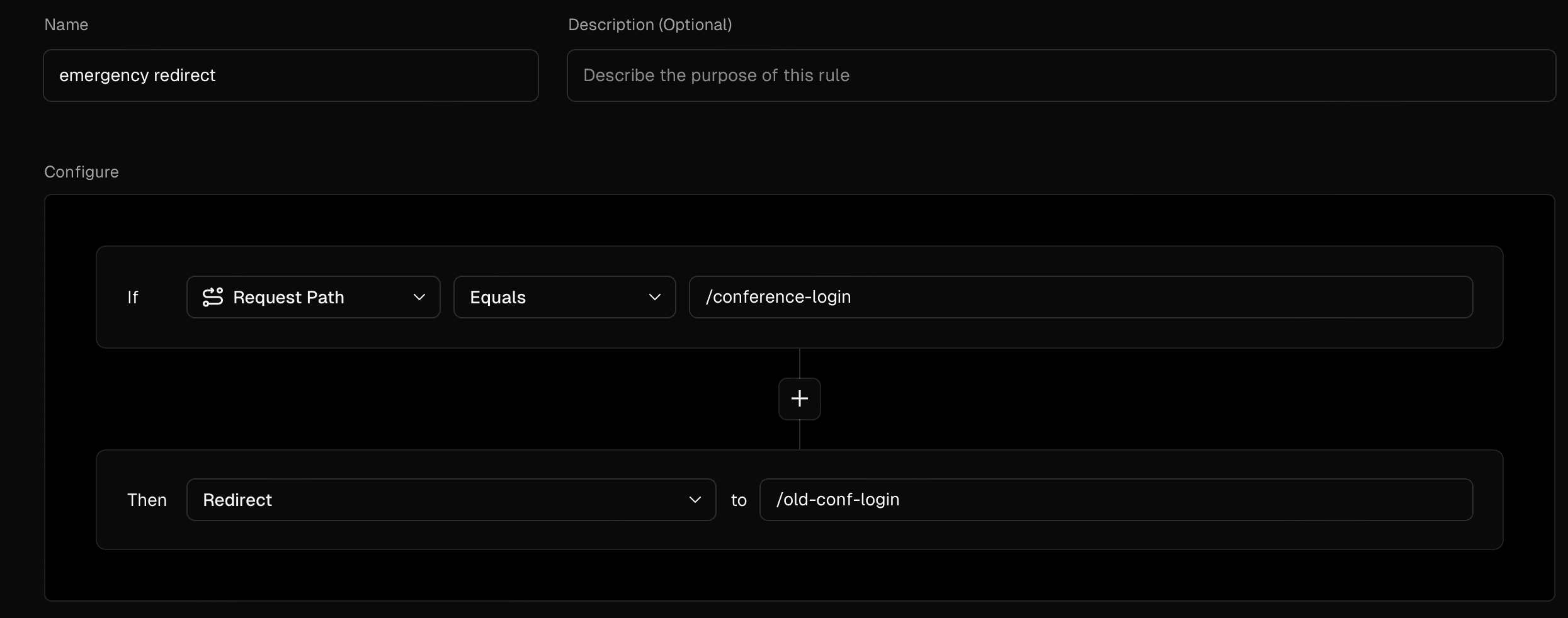Click the Request Path icon in the condition
The height and width of the screenshot is (618, 1568).
click(214, 297)
